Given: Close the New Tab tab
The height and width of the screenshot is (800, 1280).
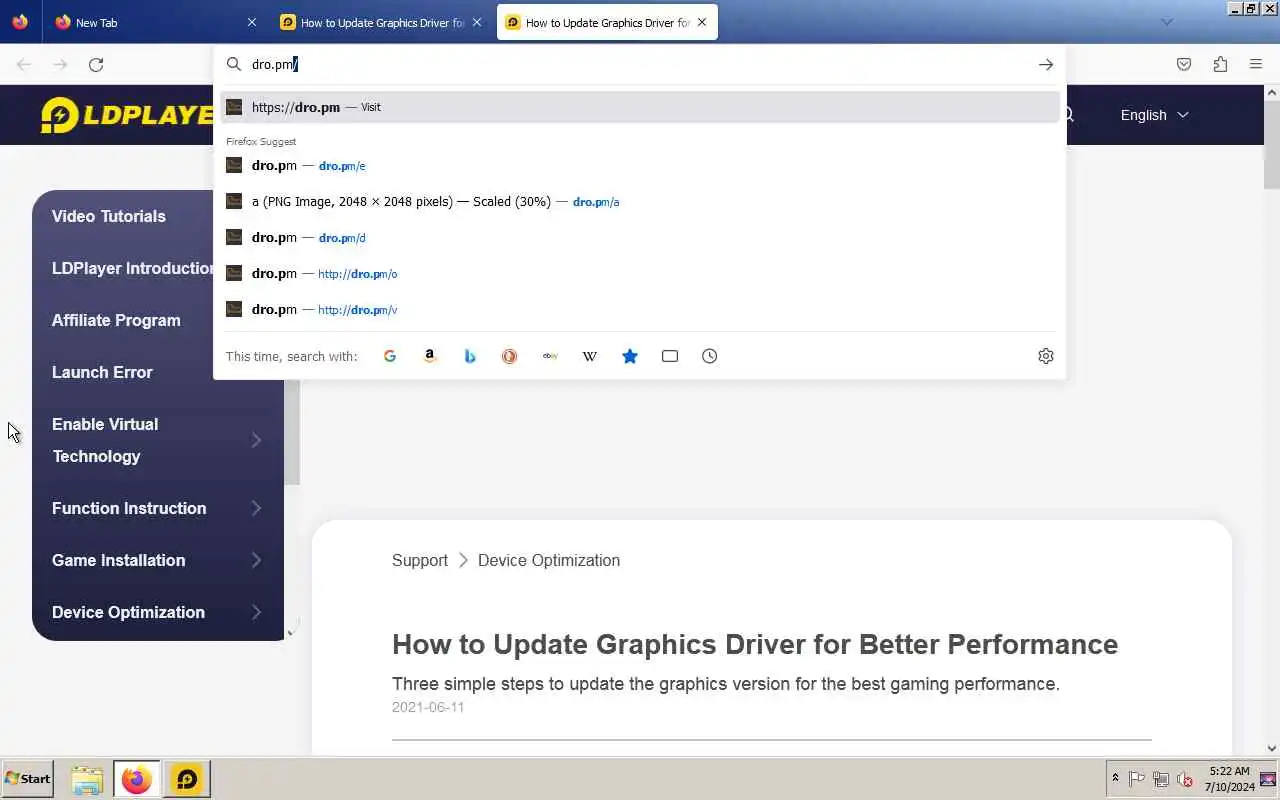Looking at the screenshot, I should [x=251, y=22].
